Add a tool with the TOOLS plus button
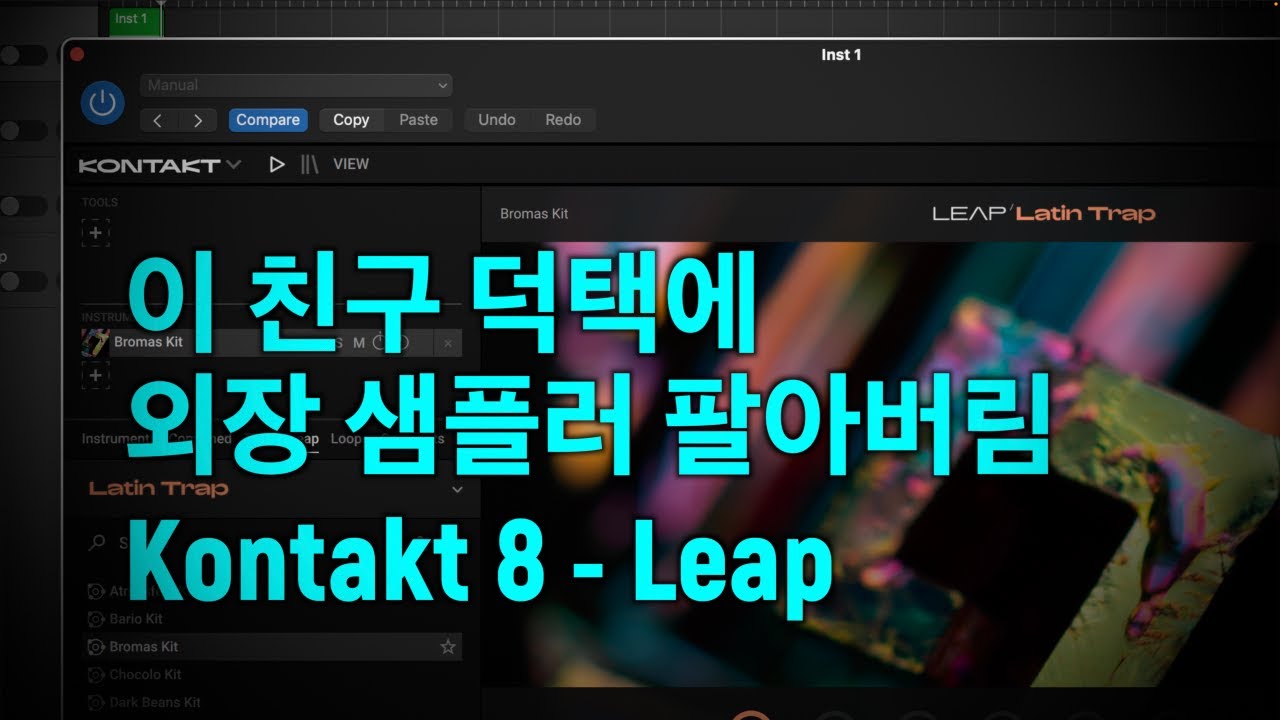The image size is (1280, 720). pyautogui.click(x=95, y=233)
